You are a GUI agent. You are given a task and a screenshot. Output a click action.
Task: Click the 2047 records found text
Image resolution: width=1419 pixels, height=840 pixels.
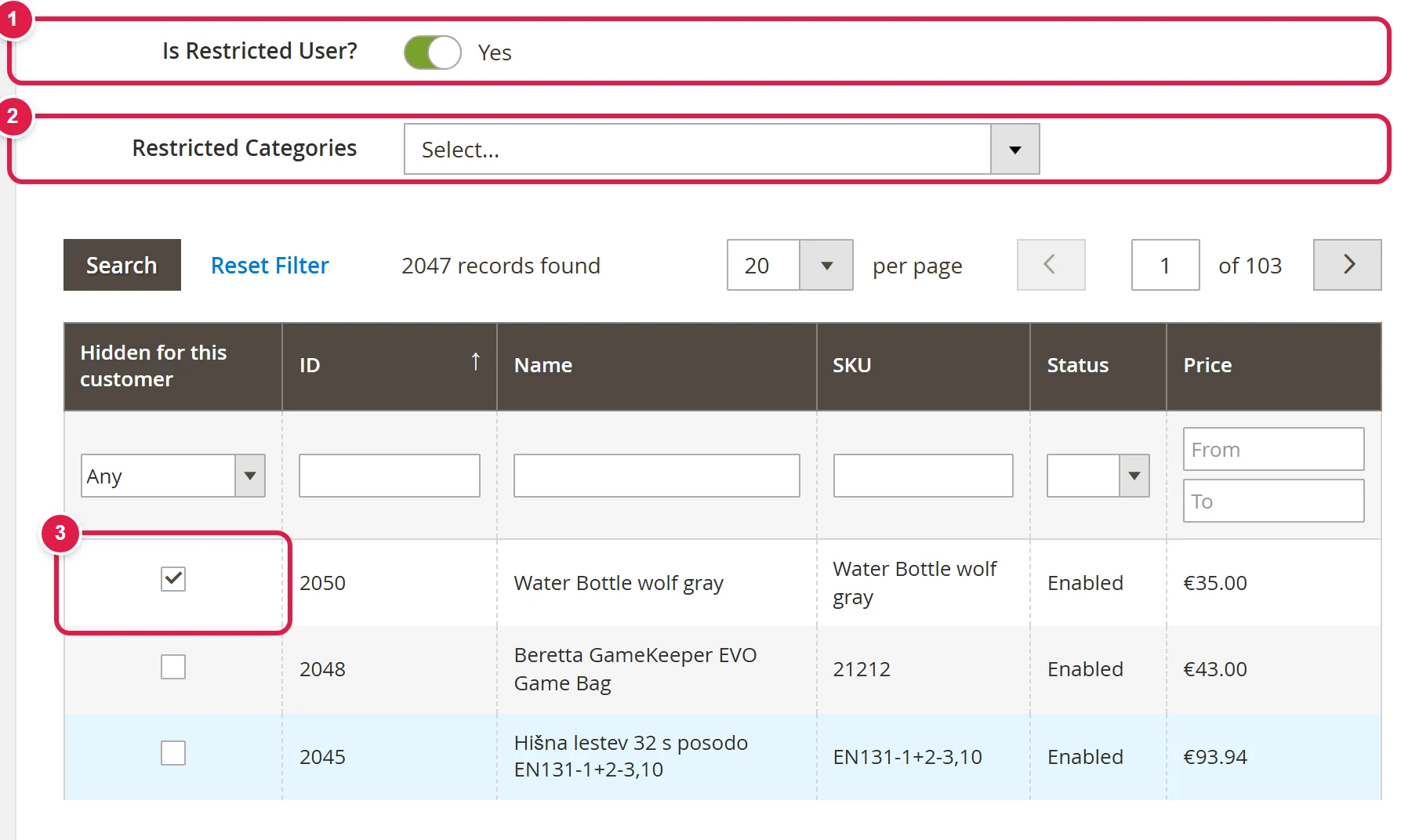tap(501, 266)
